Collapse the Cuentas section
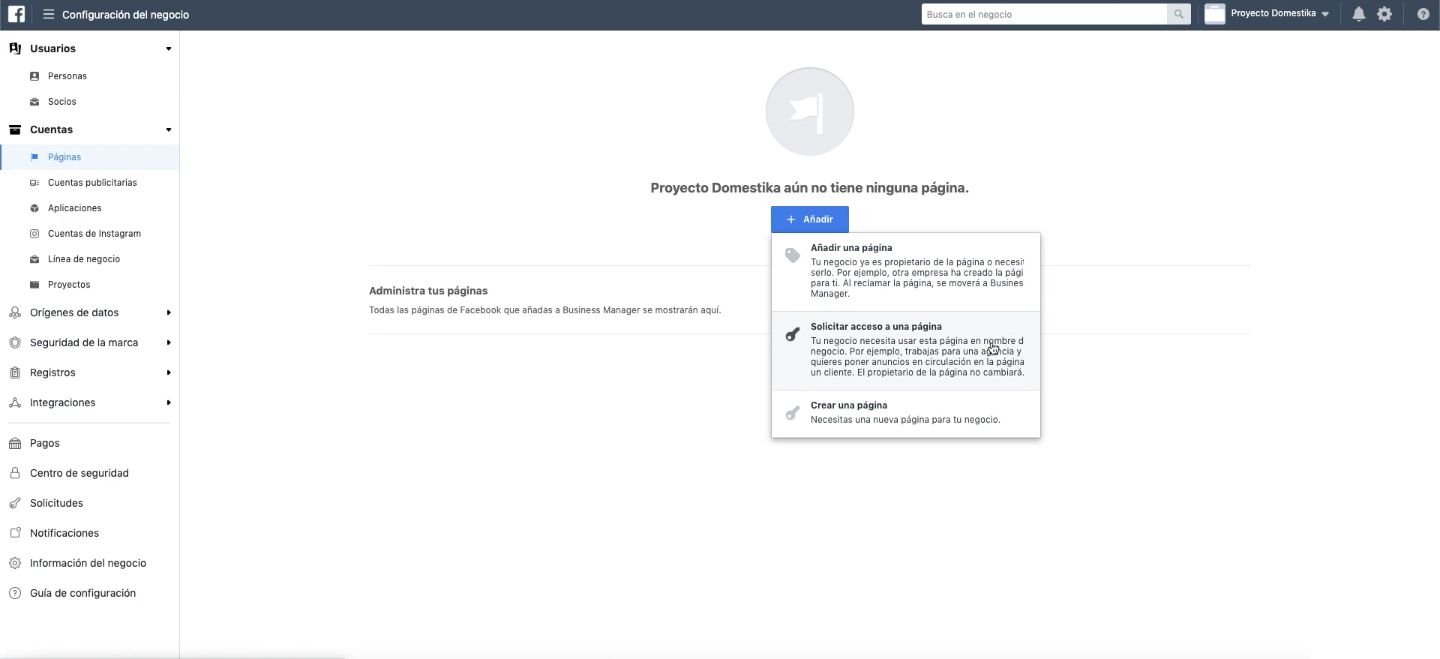The image size is (1440, 659). point(168,130)
